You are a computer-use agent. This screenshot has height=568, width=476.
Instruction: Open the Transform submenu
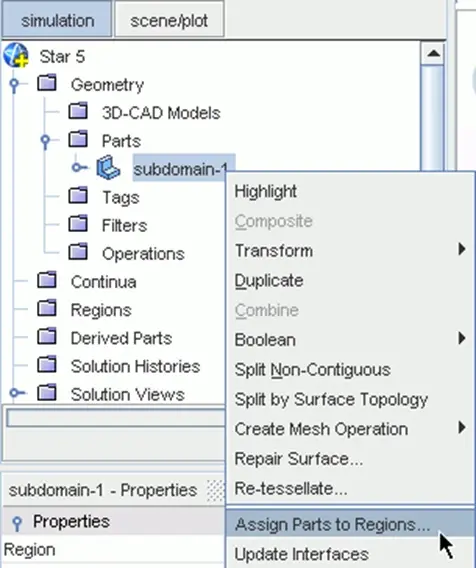[350, 250]
